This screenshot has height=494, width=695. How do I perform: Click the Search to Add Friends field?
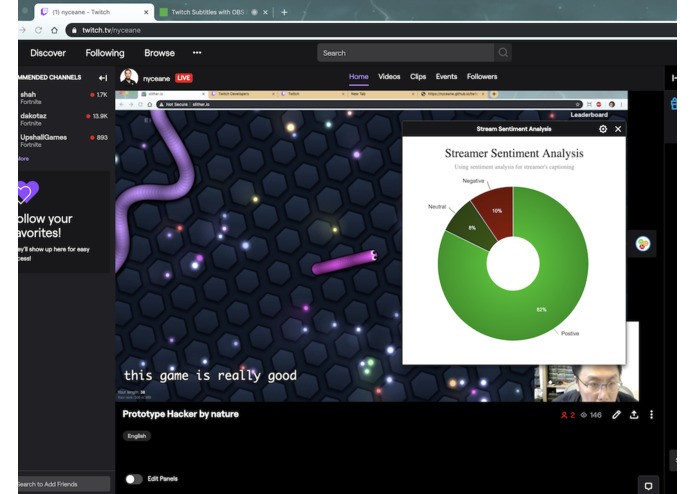point(63,484)
